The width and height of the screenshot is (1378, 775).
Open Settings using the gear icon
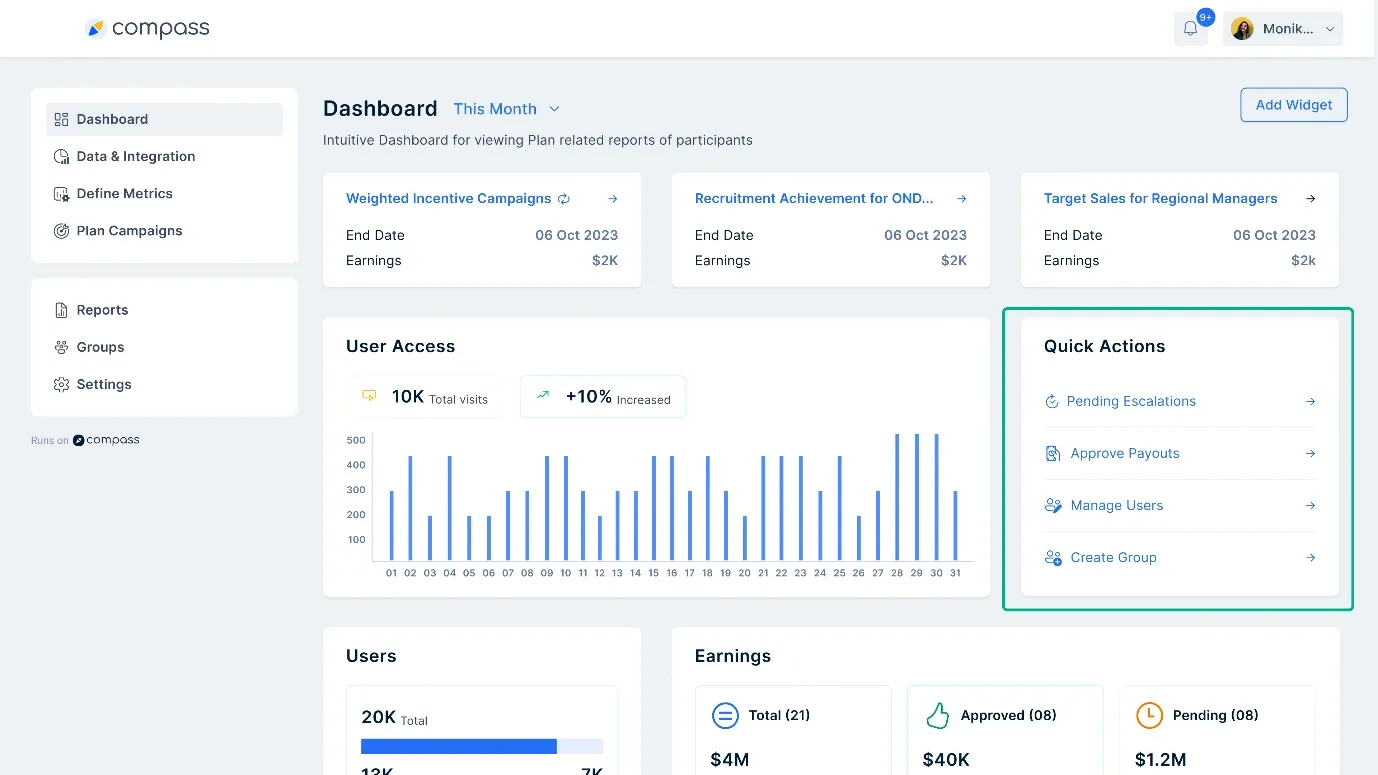pyautogui.click(x=60, y=384)
